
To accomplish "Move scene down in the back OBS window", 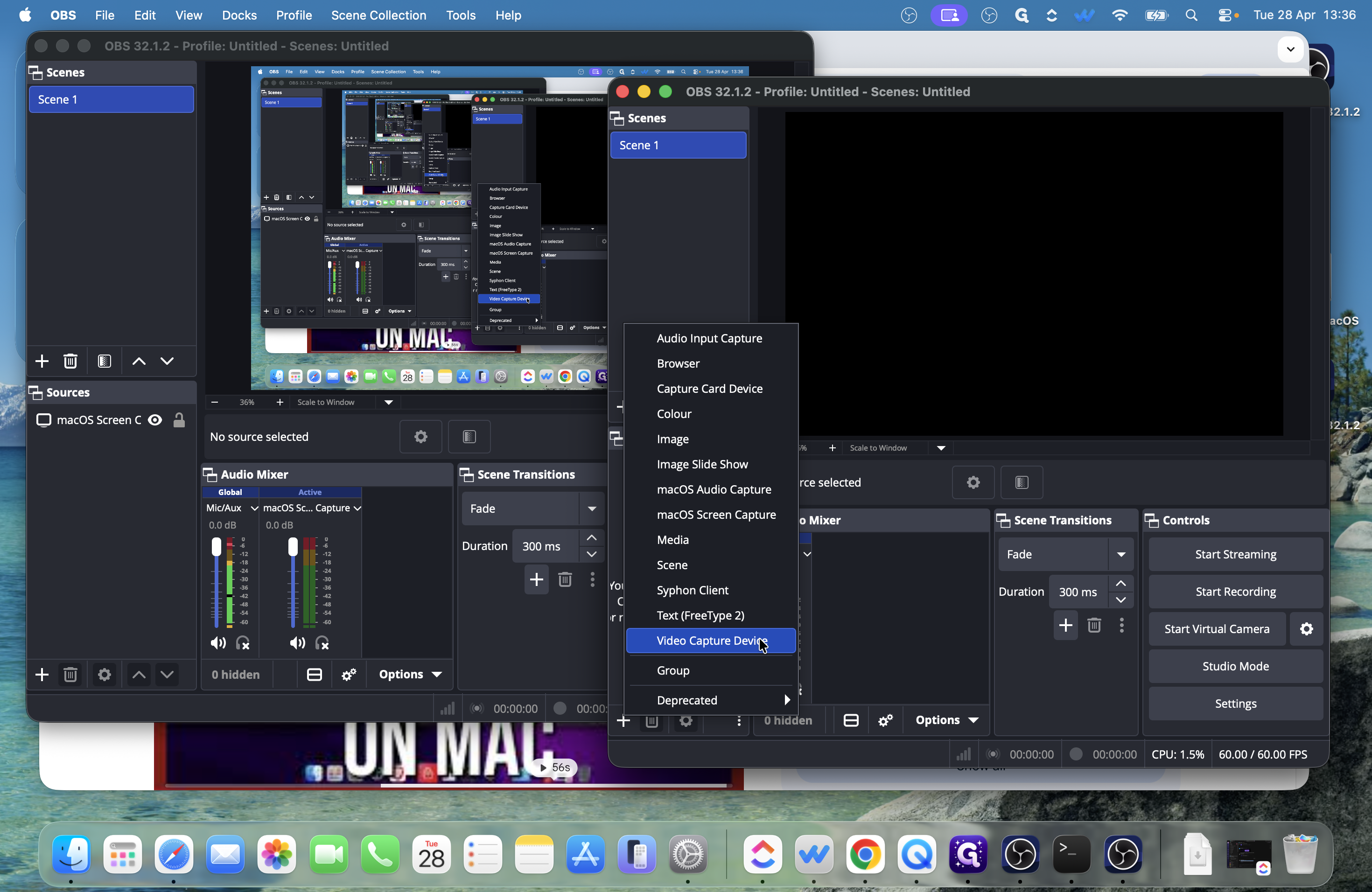I will (167, 361).
